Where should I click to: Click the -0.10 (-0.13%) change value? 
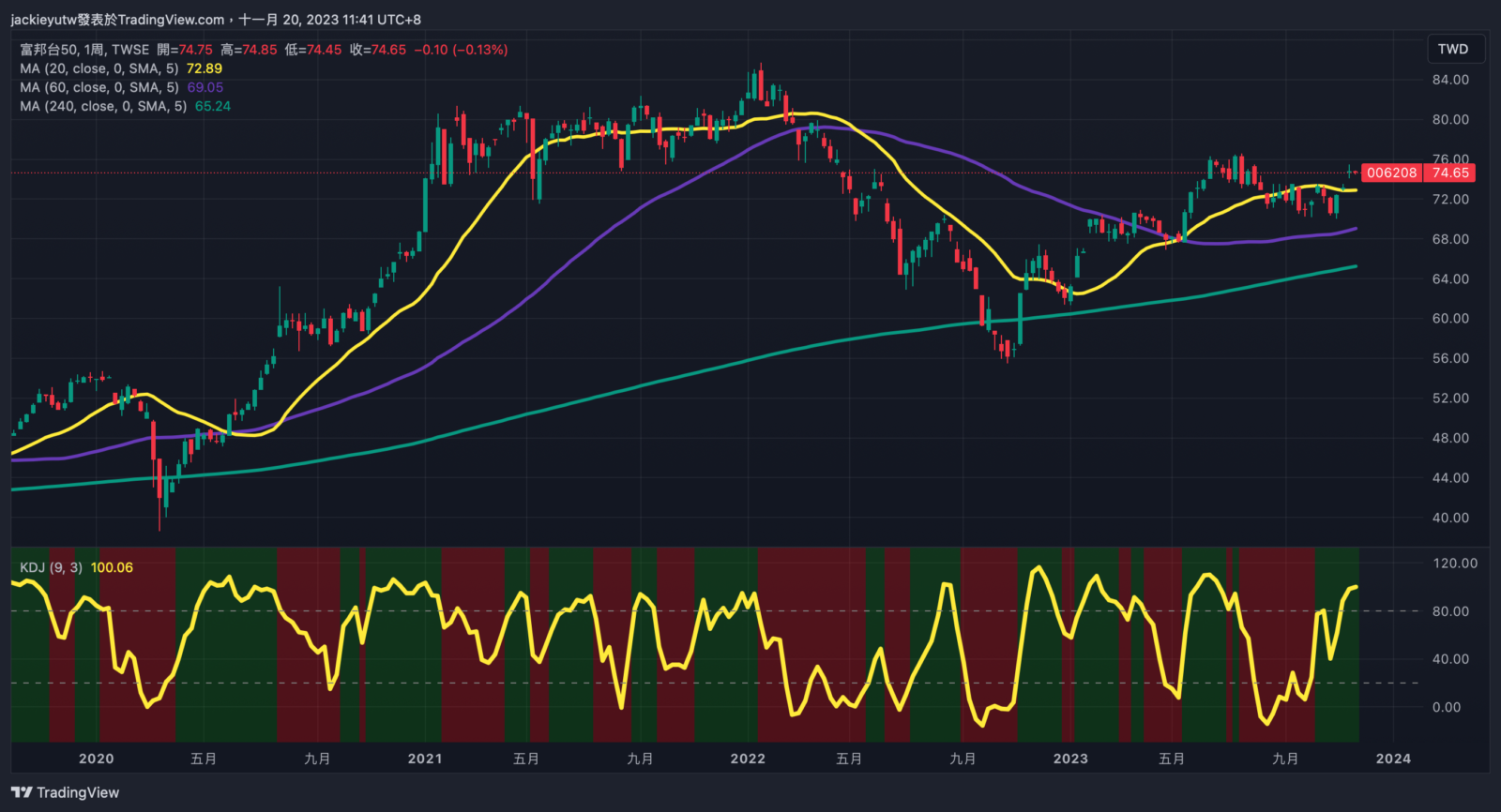pyautogui.click(x=461, y=50)
